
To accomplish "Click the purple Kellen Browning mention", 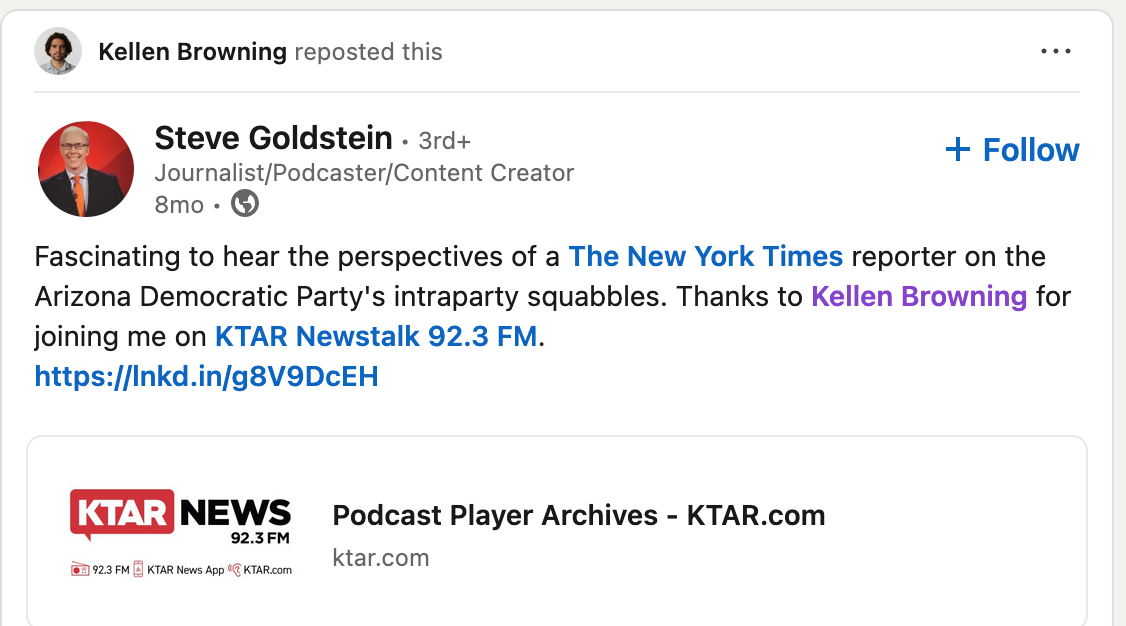I will [918, 296].
